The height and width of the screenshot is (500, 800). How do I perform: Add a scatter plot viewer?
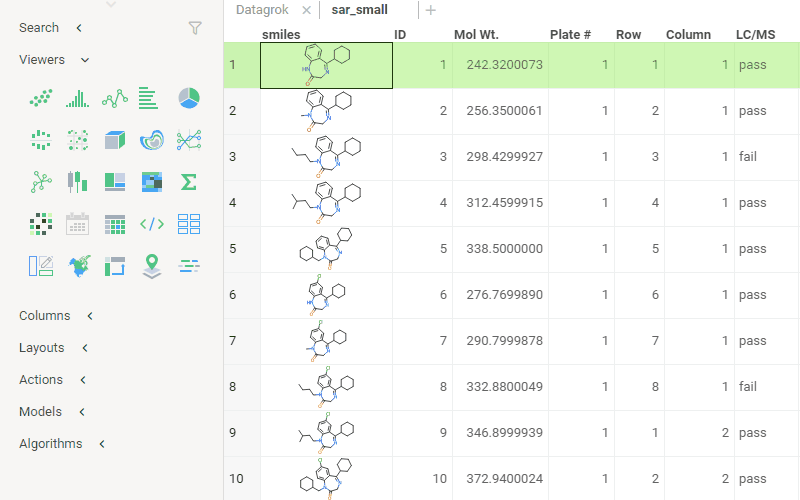click(40, 98)
